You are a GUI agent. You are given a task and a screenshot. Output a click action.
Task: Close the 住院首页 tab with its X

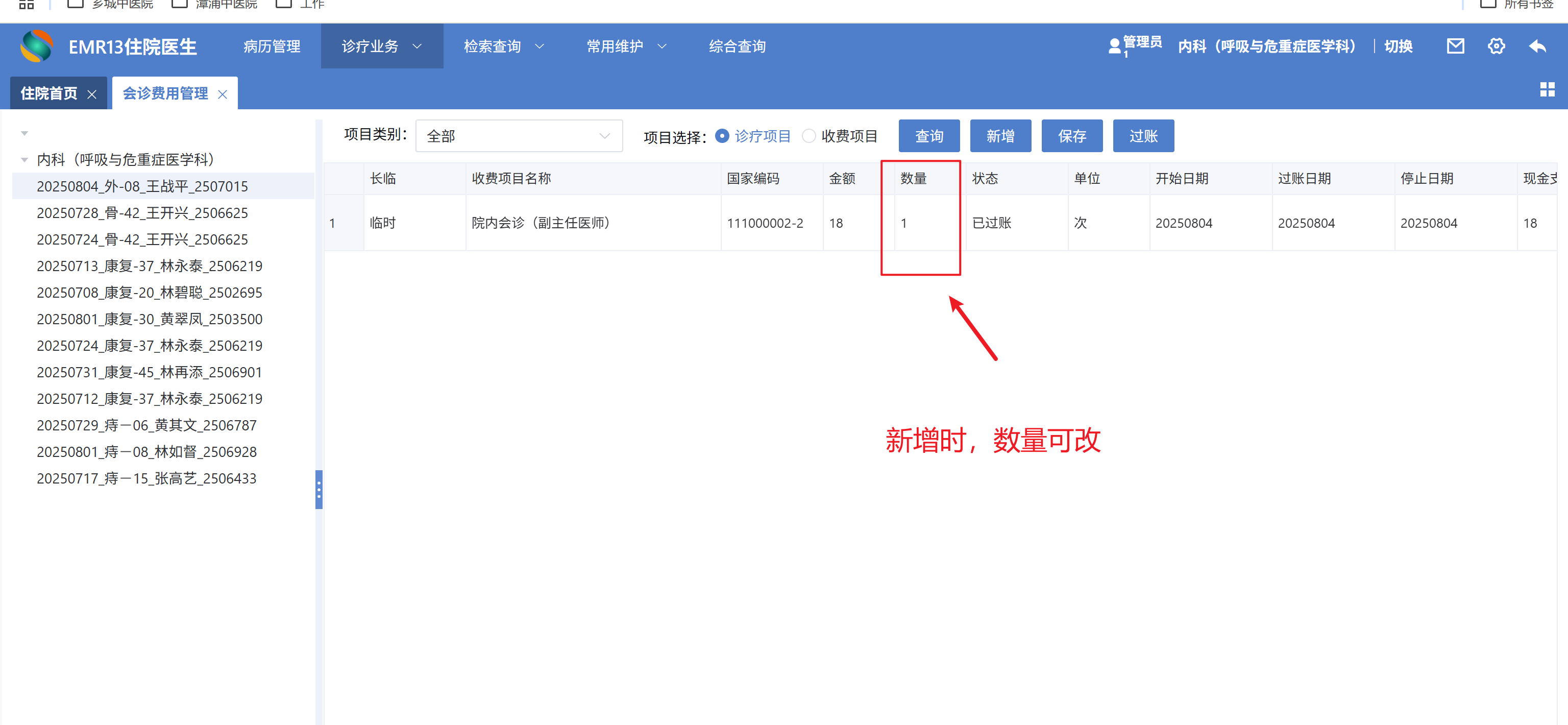pyautogui.click(x=92, y=94)
